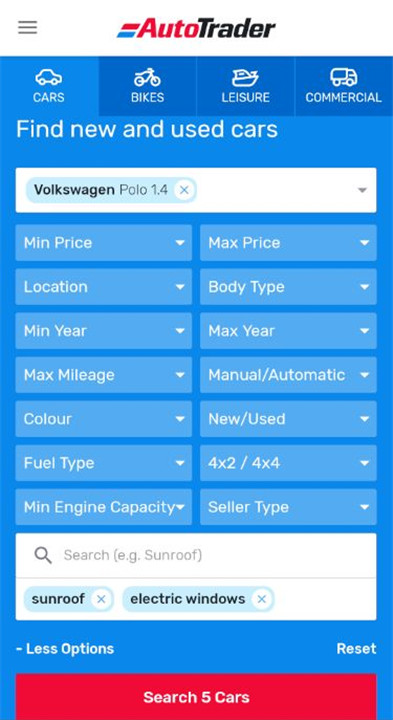Viewport: 393px width, 720px height.
Task: Click the AutoTrader logo
Action: click(x=196, y=28)
